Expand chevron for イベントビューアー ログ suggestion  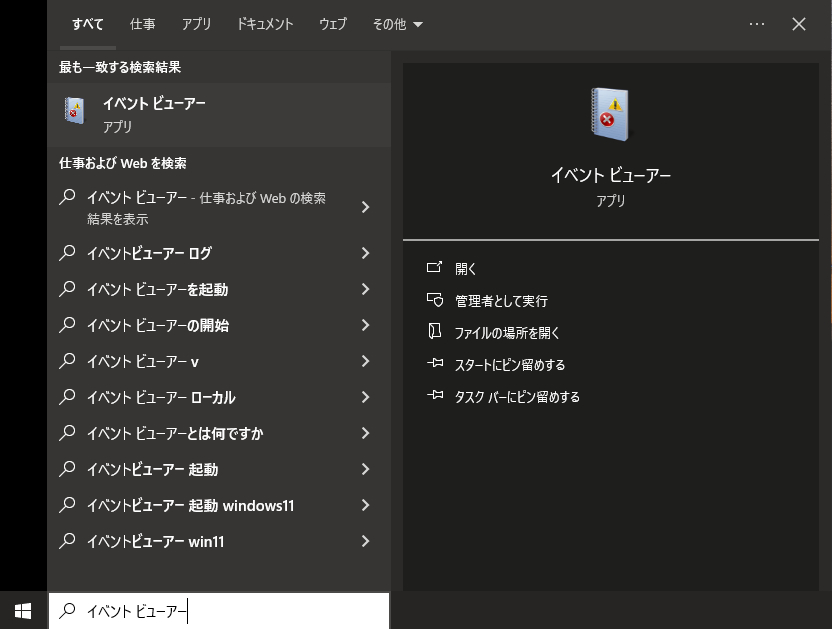pyautogui.click(x=365, y=254)
